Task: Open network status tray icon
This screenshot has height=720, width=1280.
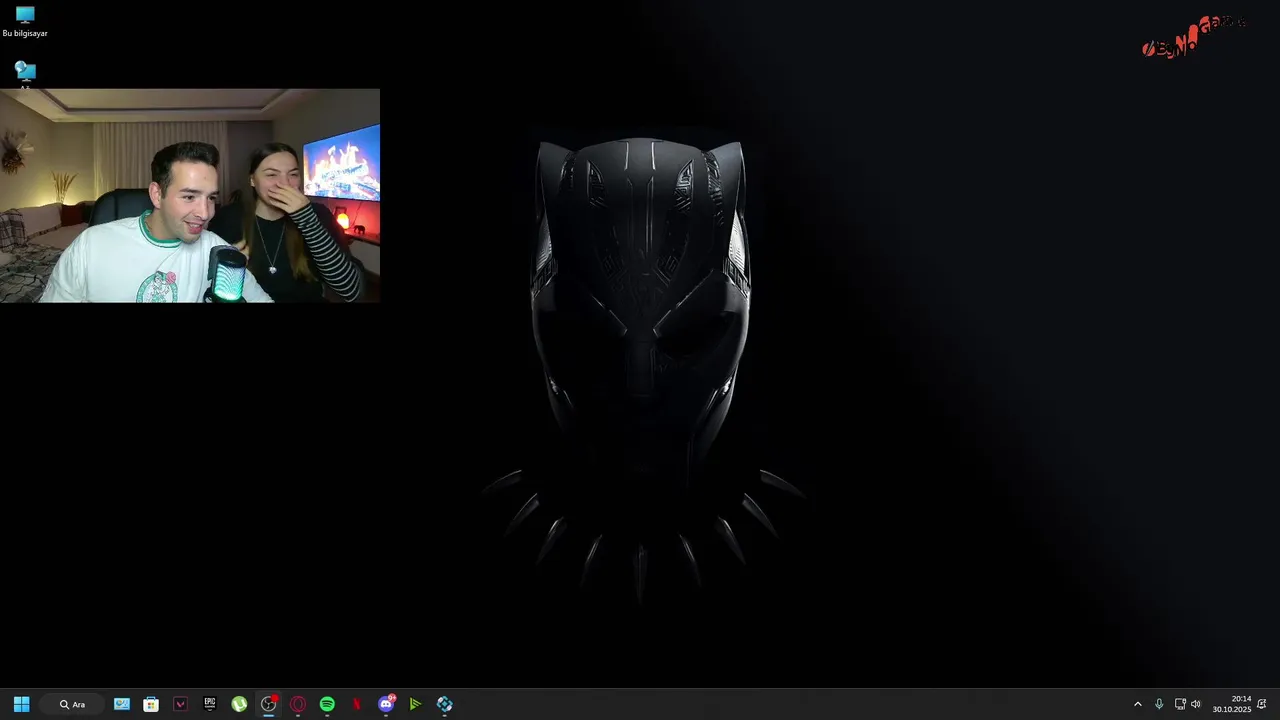Action: [x=1180, y=704]
